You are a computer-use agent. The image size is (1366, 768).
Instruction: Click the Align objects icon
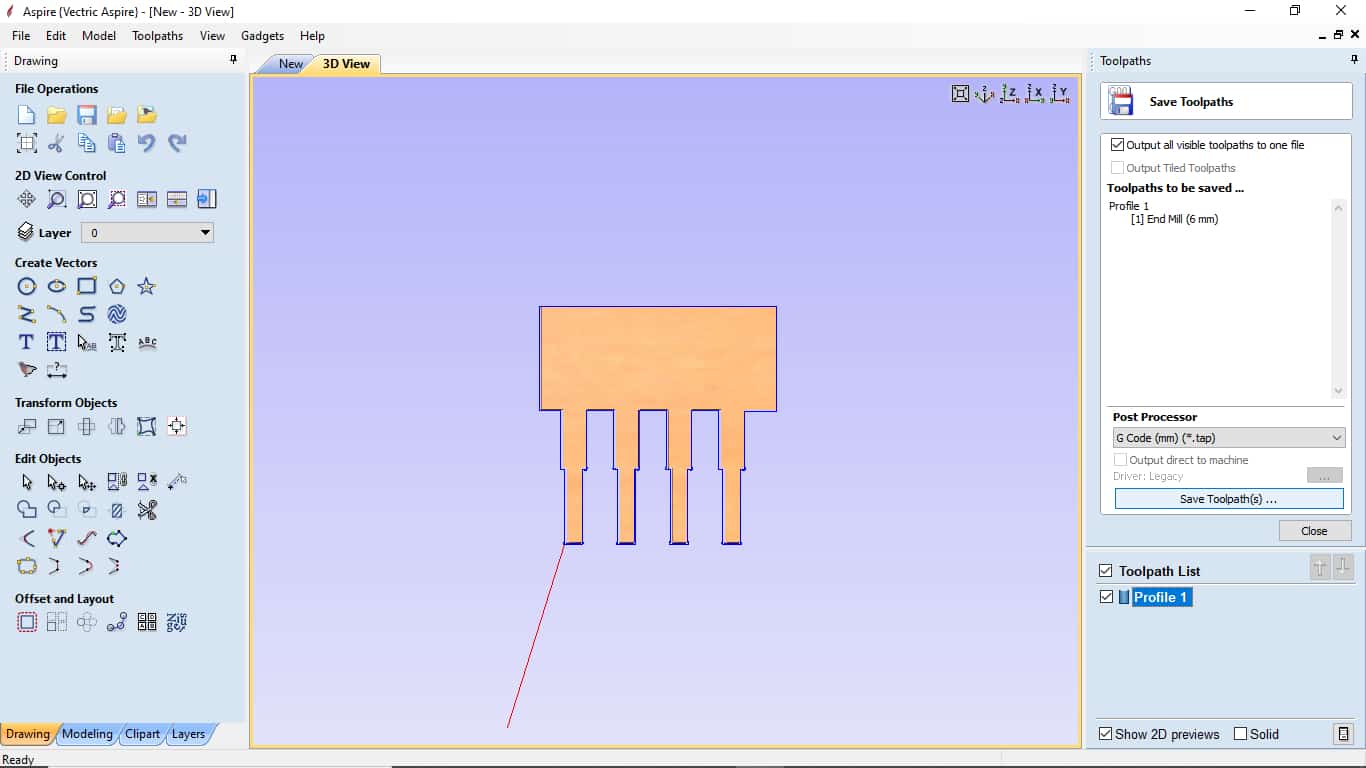click(177, 426)
